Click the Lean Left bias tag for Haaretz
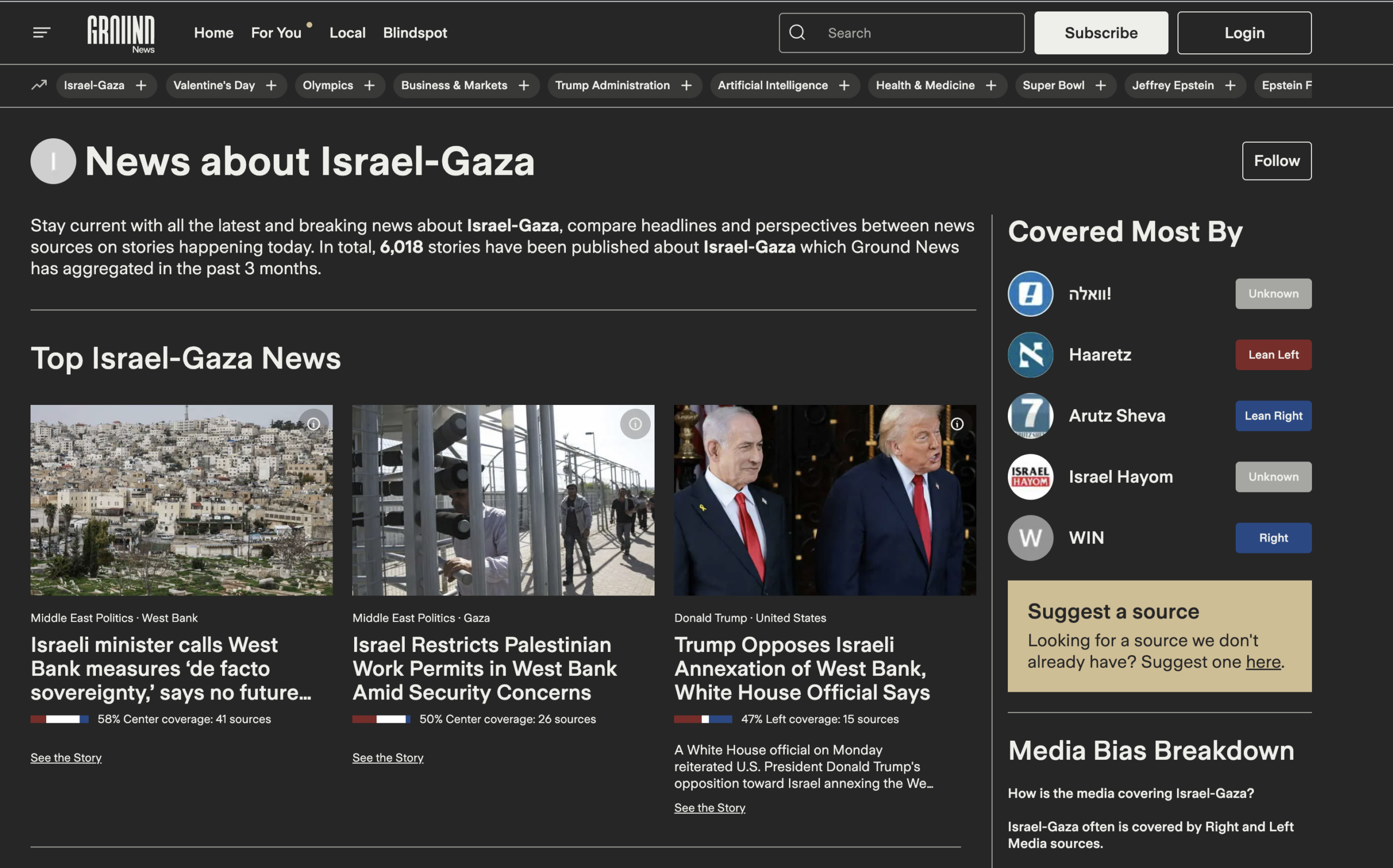Screen dimensions: 1393x868 [1272, 355]
